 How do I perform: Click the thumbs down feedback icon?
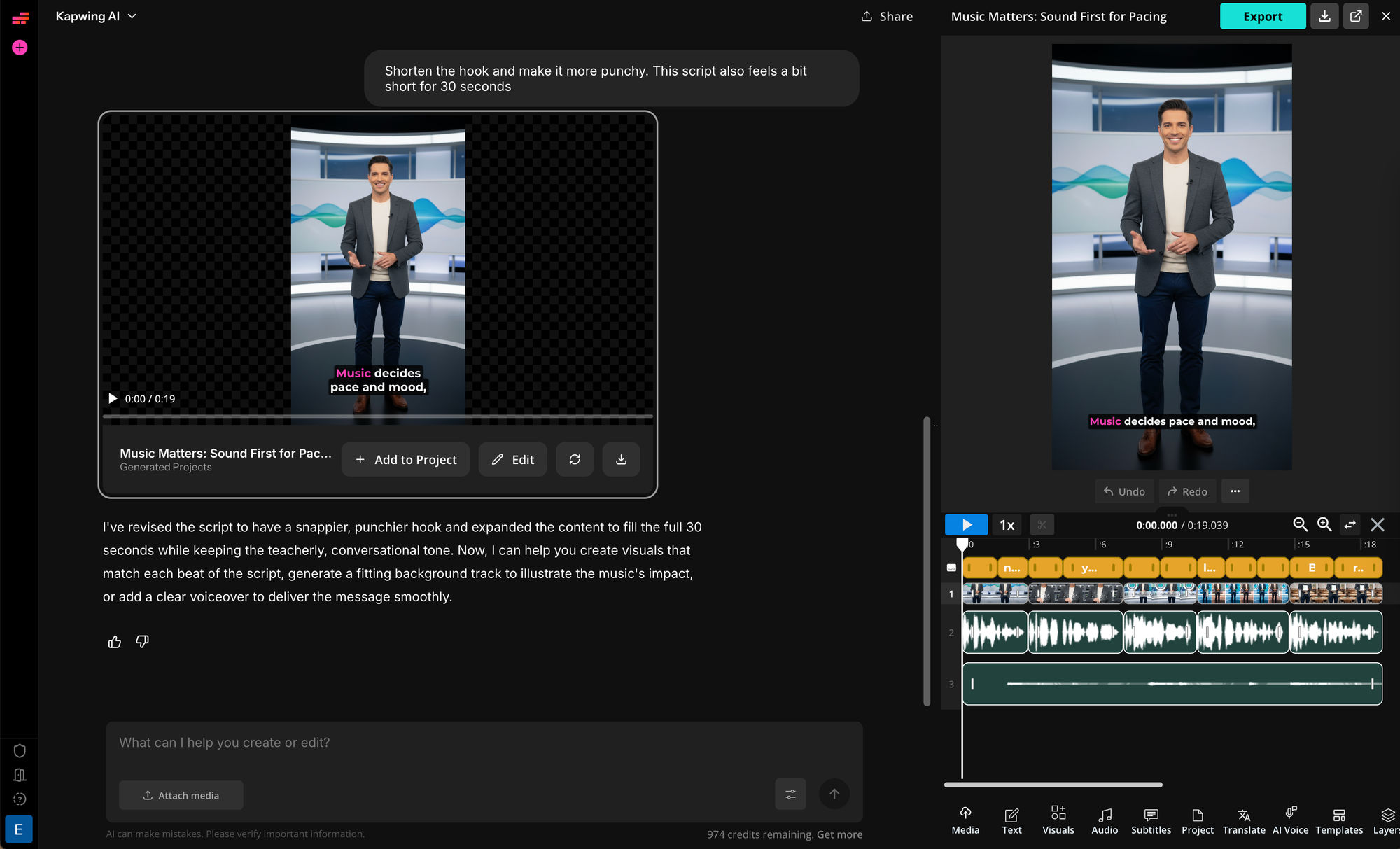tap(143, 642)
